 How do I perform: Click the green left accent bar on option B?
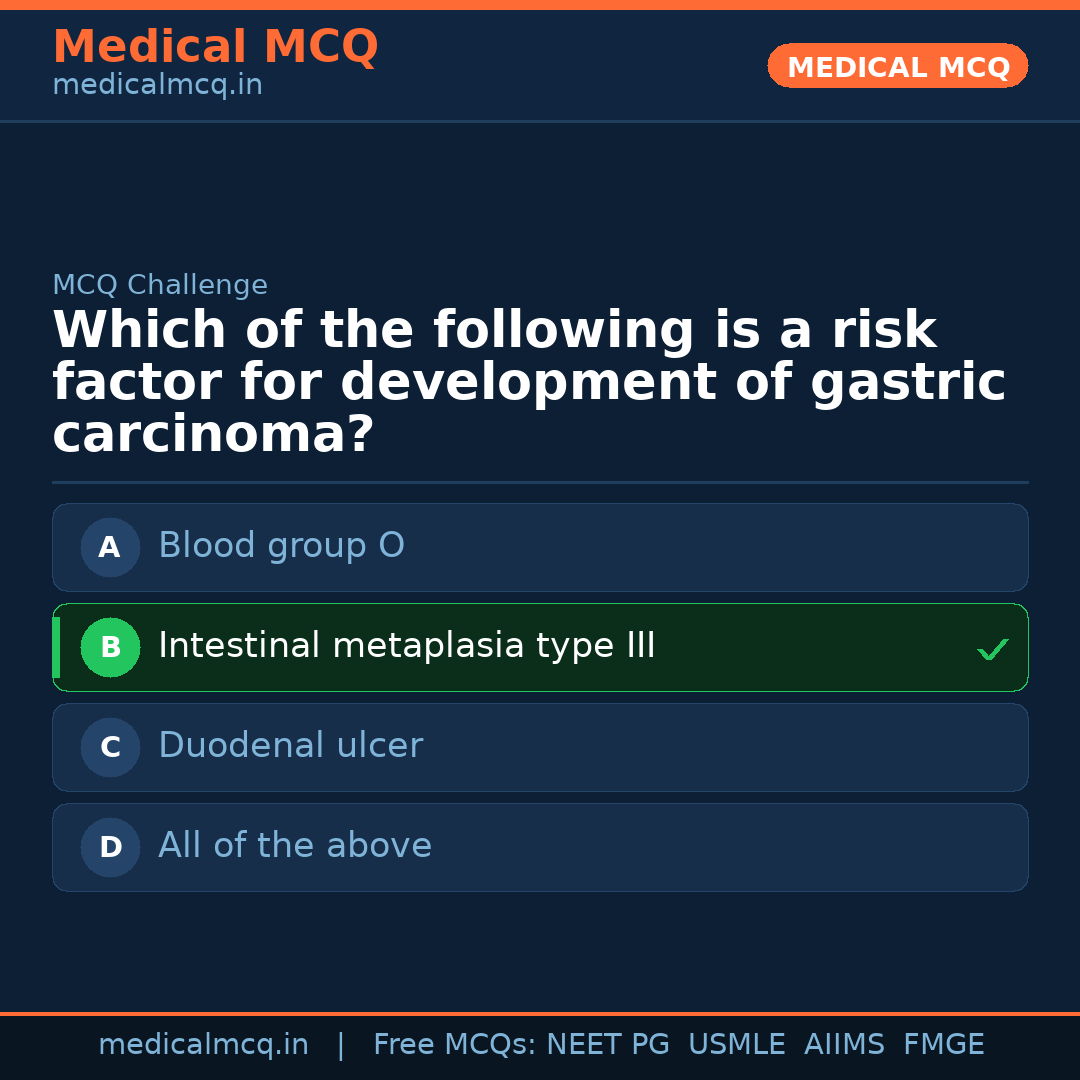56,647
